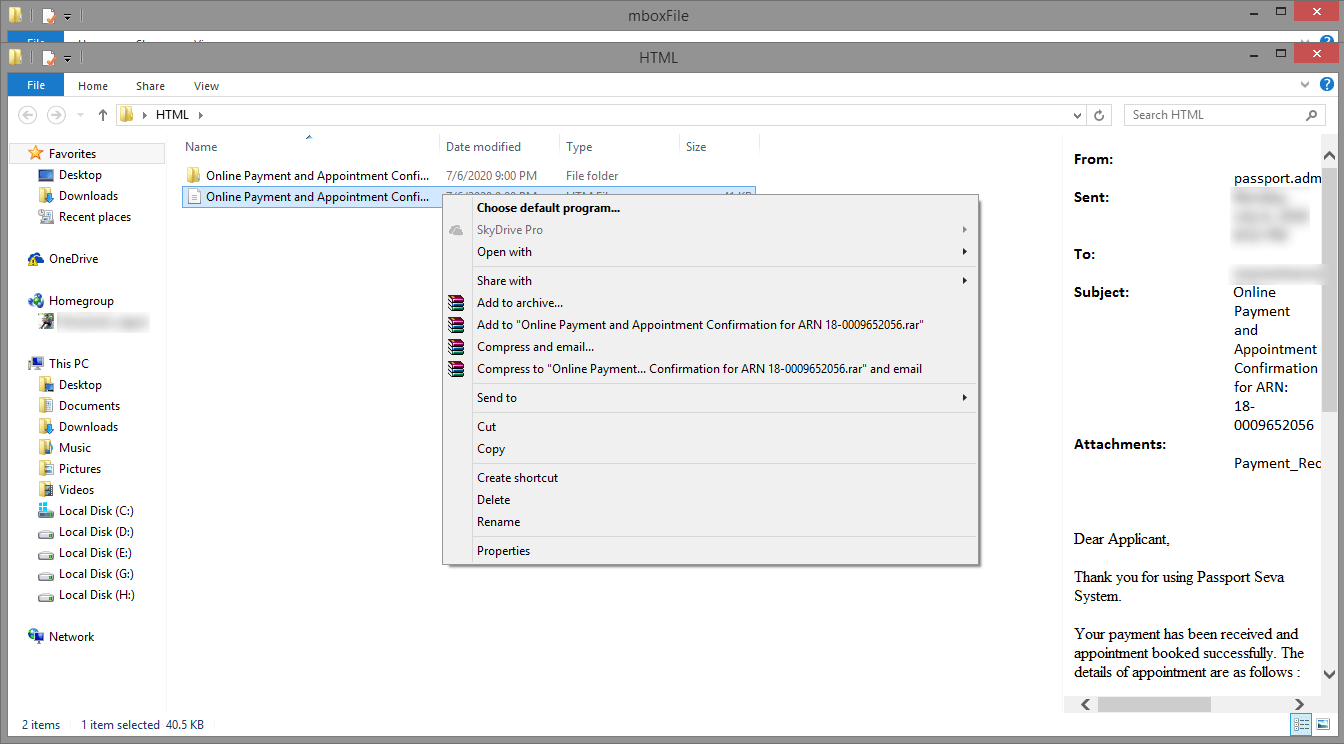The image size is (1344, 744).
Task: Click the search magnifier icon
Action: click(x=1310, y=114)
